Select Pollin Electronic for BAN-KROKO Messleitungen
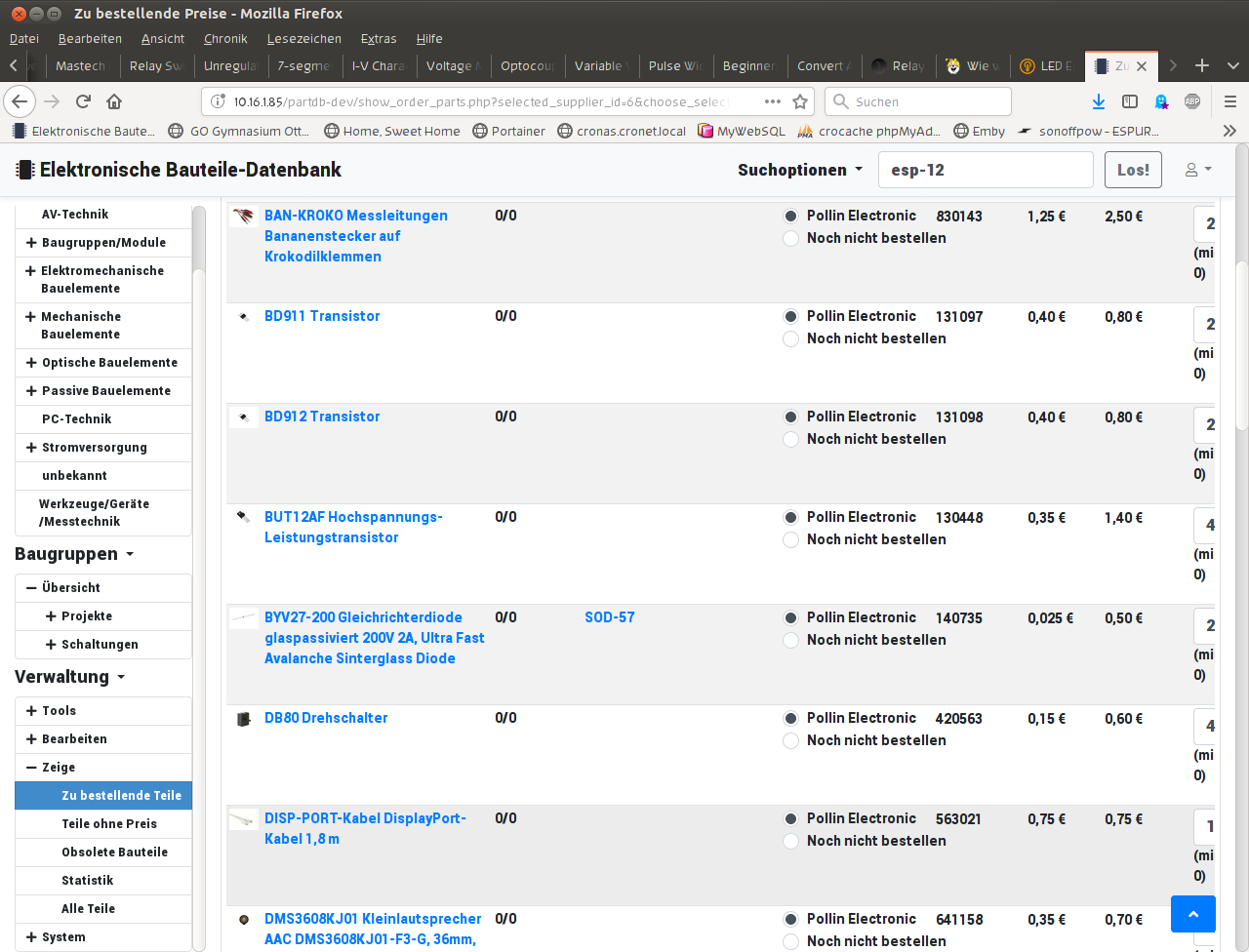Image resolution: width=1249 pixels, height=952 pixels. [791, 217]
